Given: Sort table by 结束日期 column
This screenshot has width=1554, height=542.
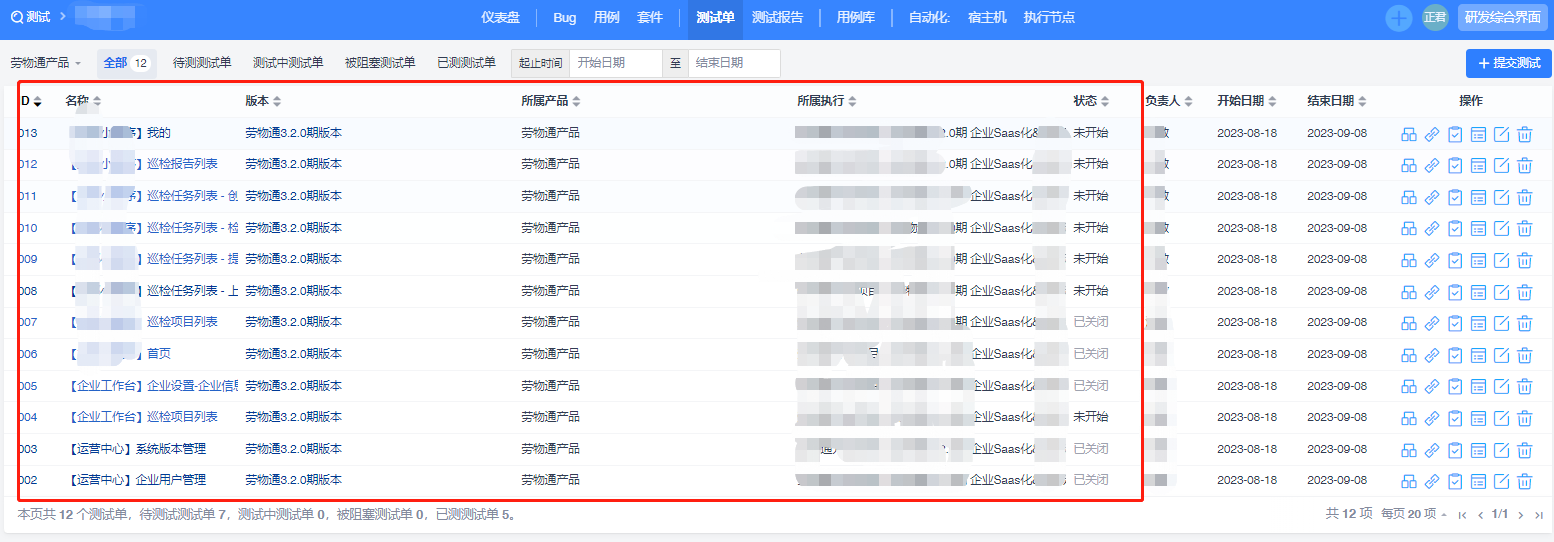Looking at the screenshot, I should click(x=1337, y=101).
